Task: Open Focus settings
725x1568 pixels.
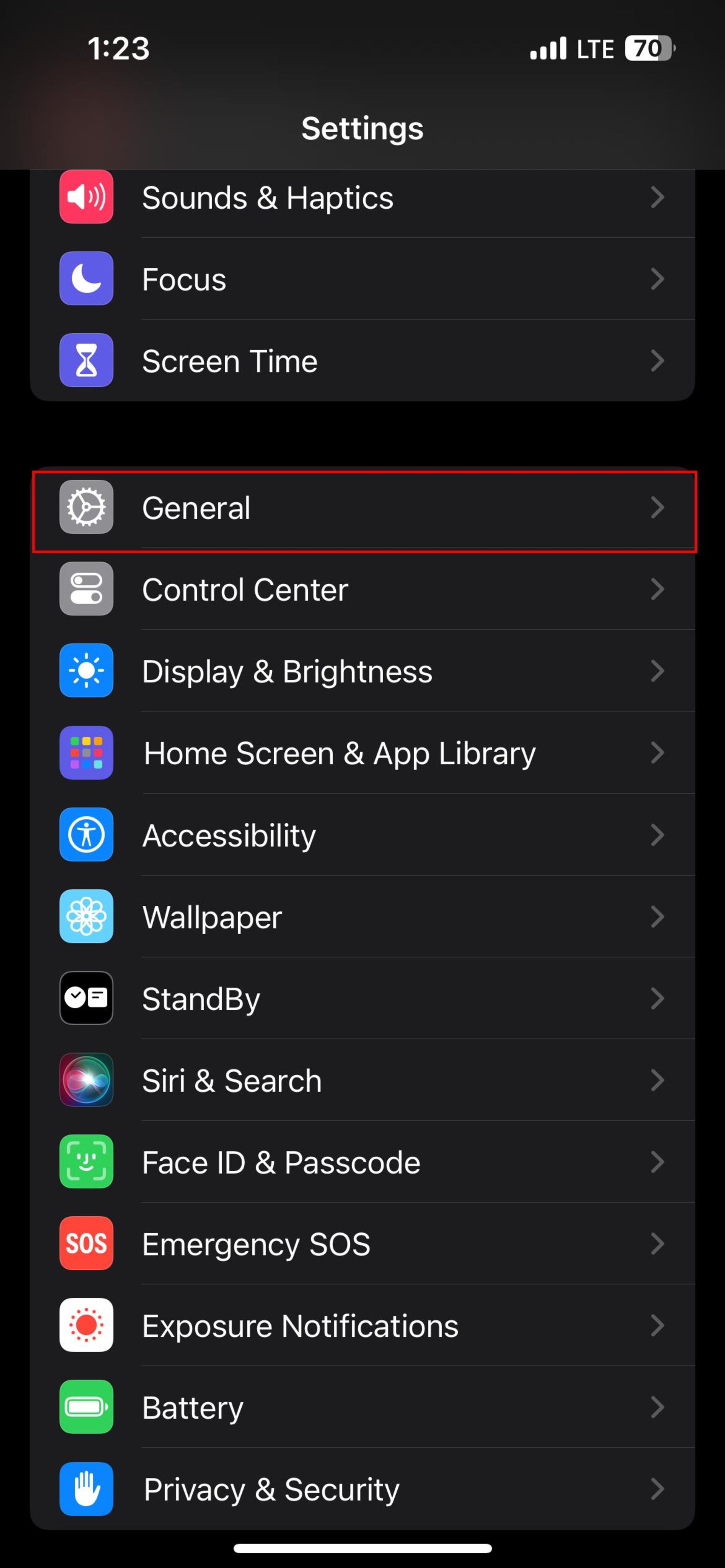Action: tap(362, 279)
